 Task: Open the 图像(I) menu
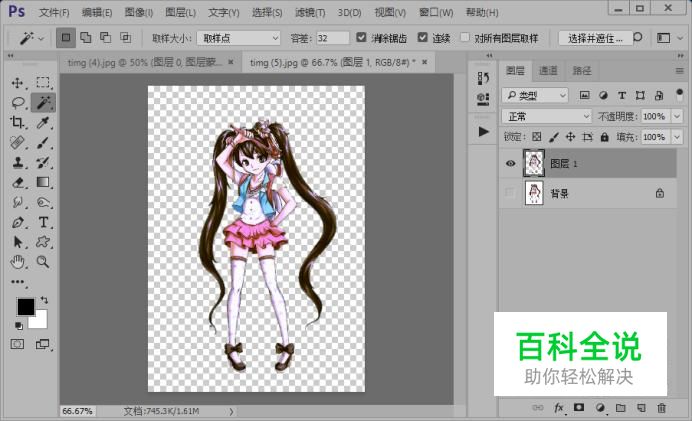point(139,12)
